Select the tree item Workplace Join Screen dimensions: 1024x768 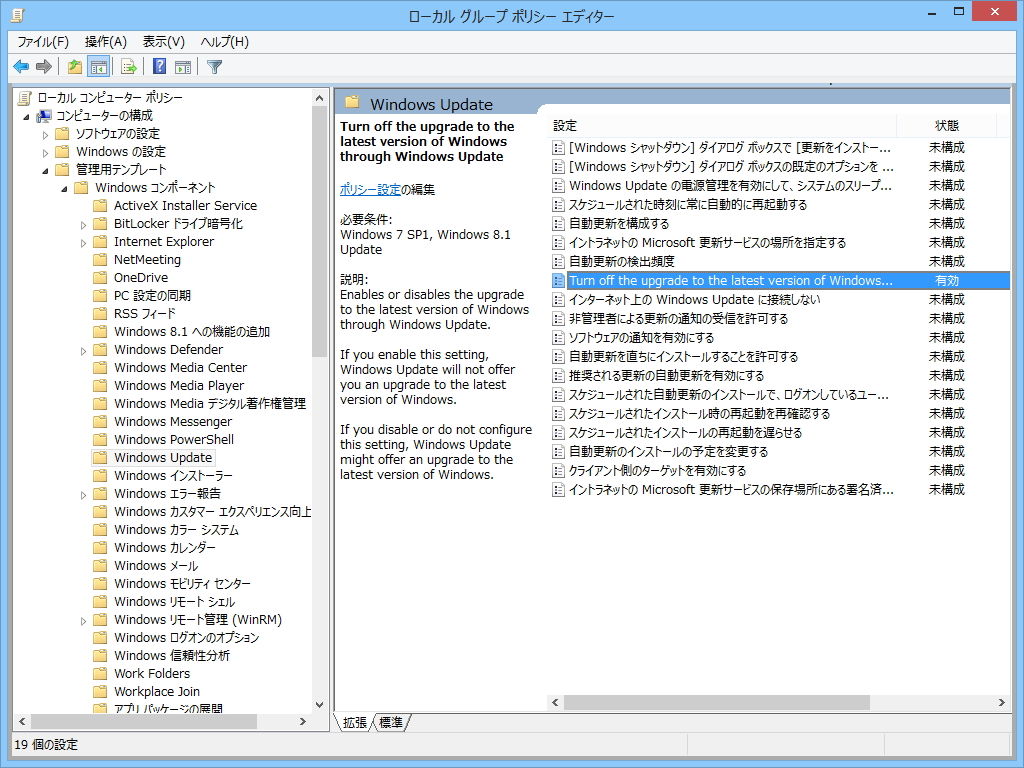157,692
